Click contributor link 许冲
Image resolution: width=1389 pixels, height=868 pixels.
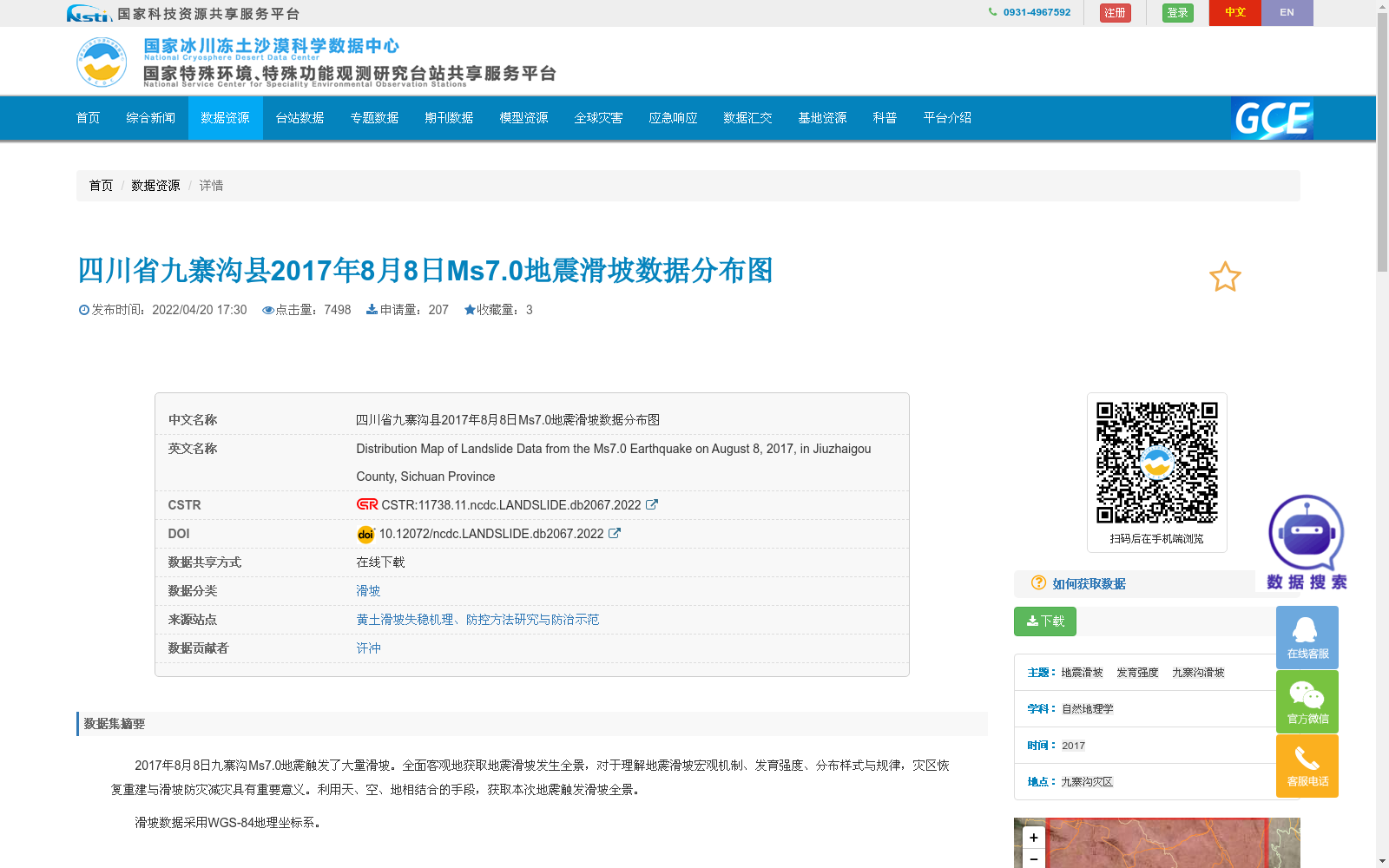coord(368,648)
